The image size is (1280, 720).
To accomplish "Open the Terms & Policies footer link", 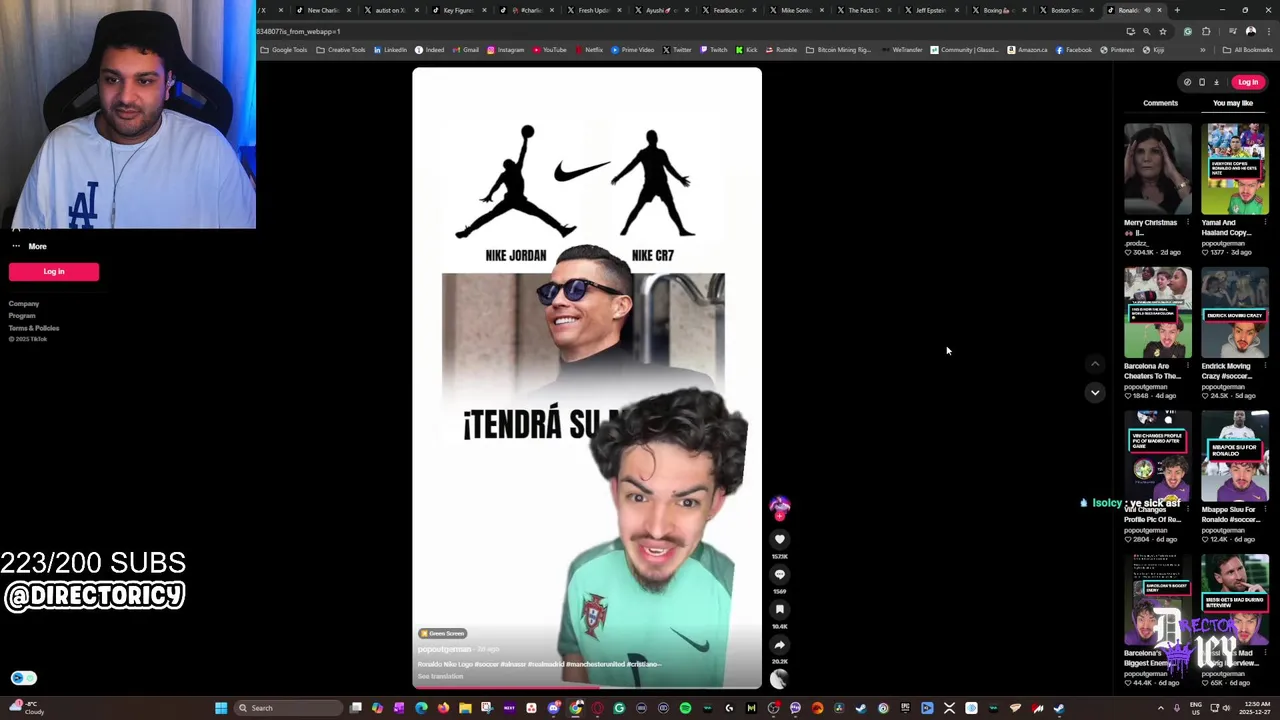I will pos(34,328).
